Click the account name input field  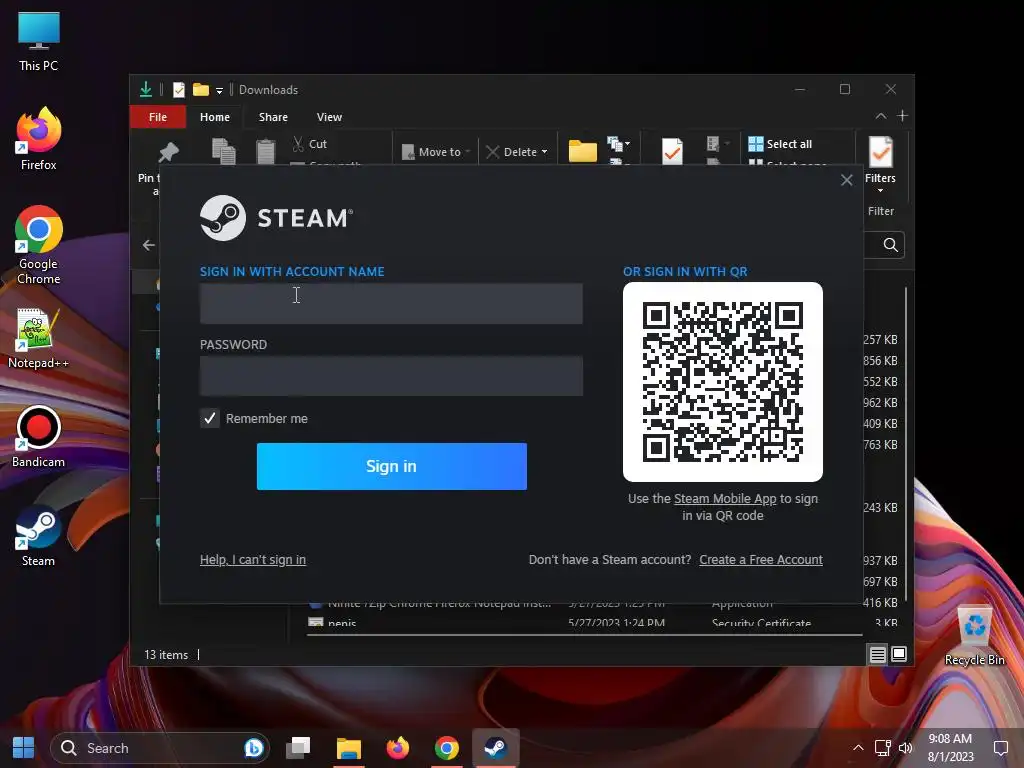[x=391, y=304]
